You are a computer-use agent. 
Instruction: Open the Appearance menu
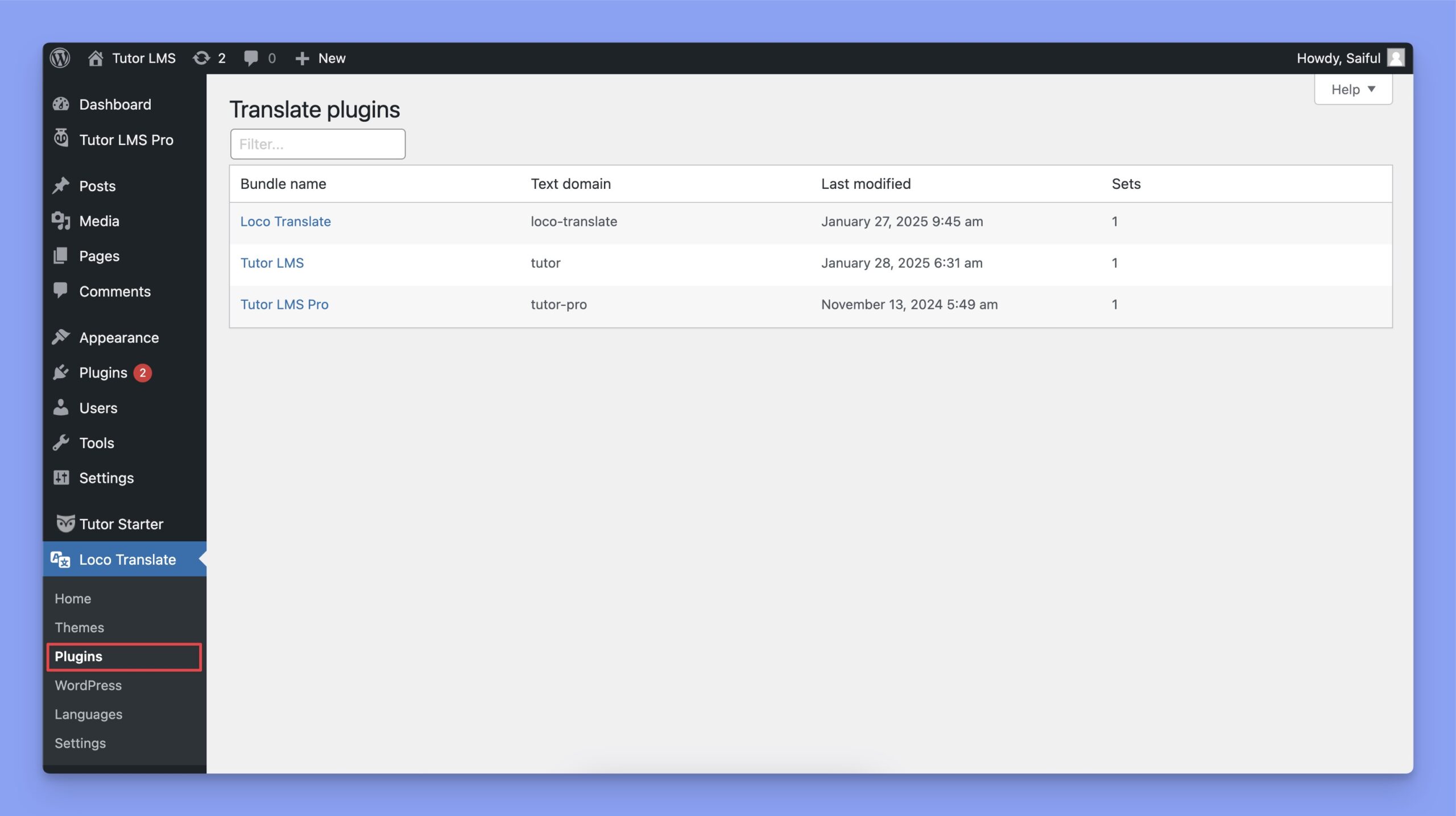tap(119, 338)
